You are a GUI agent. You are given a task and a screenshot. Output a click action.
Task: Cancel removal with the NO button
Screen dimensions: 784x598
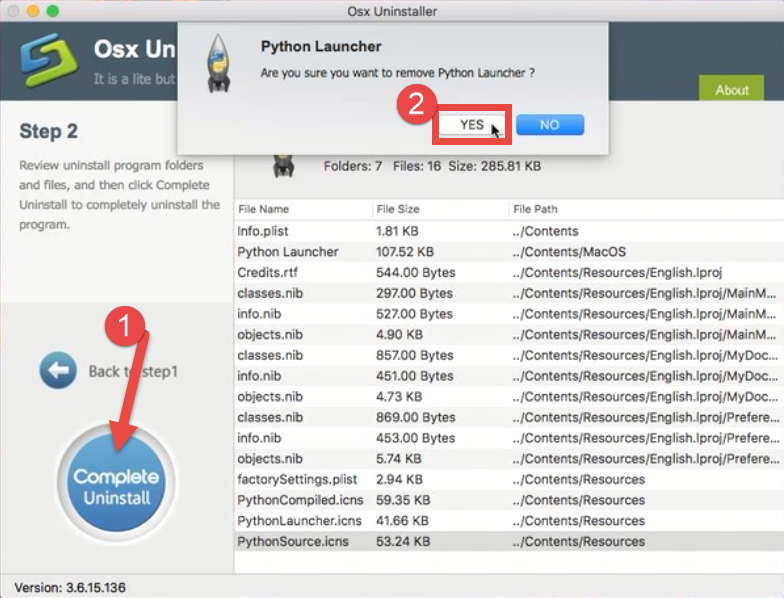coord(549,125)
